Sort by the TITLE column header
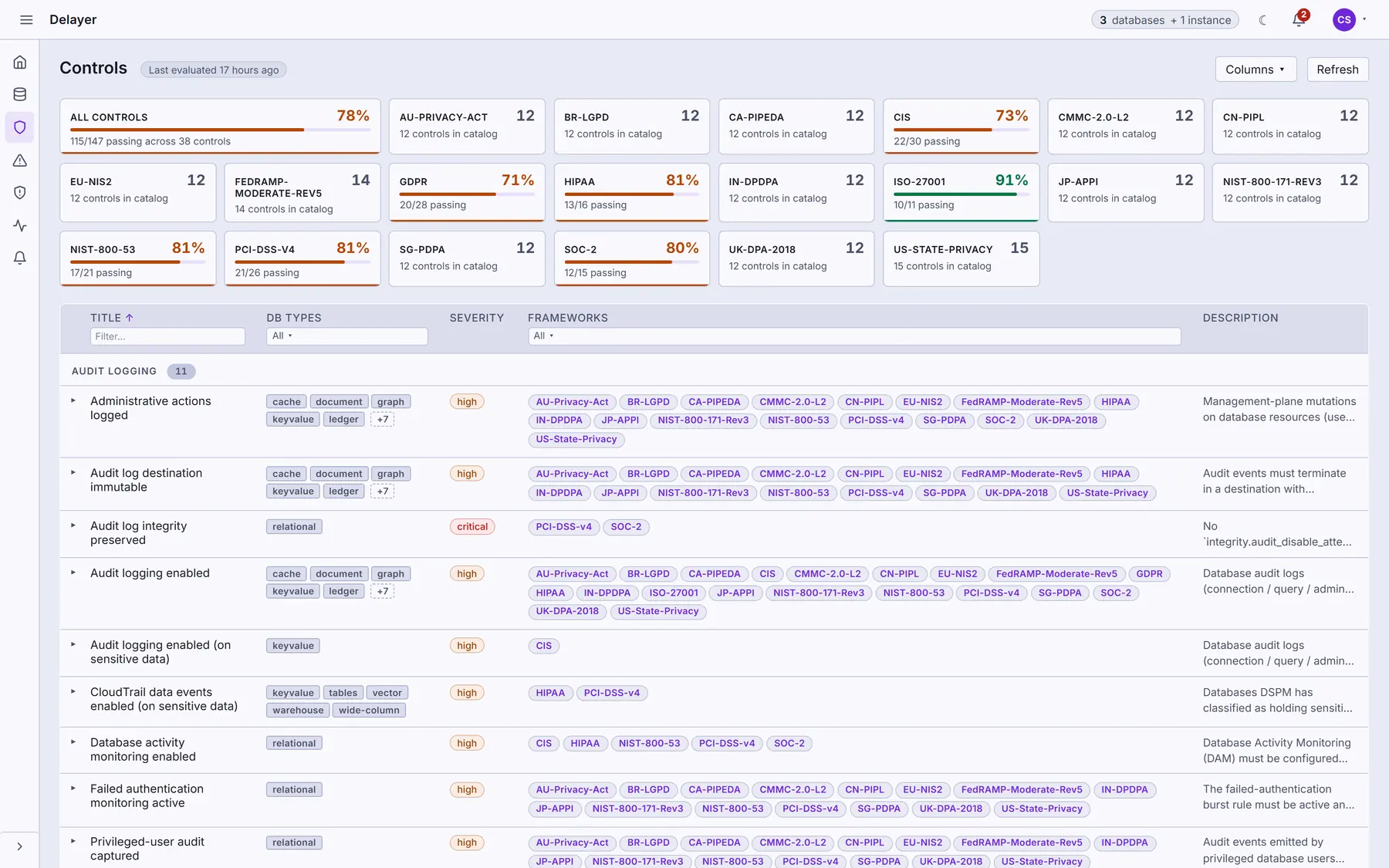The image size is (1389, 868). [112, 318]
